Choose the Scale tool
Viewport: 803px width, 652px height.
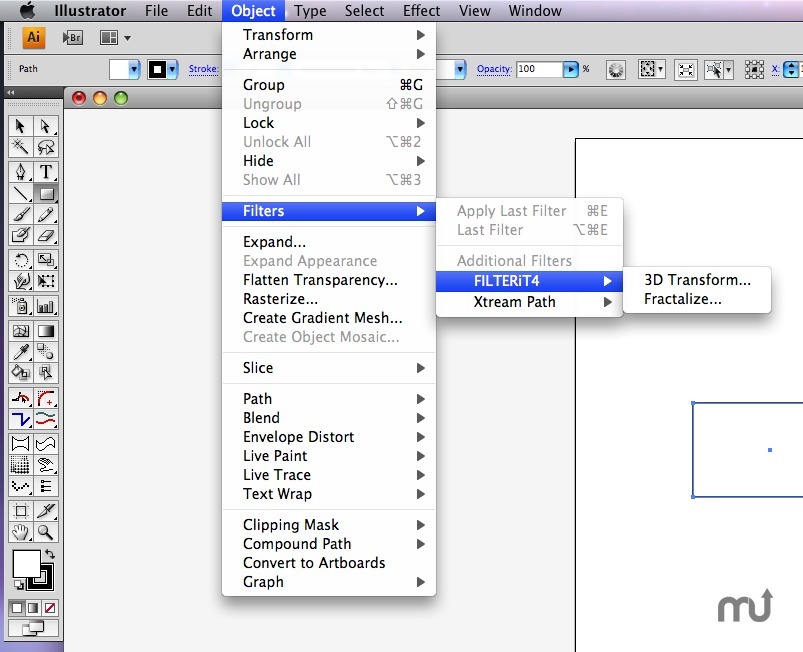46,260
